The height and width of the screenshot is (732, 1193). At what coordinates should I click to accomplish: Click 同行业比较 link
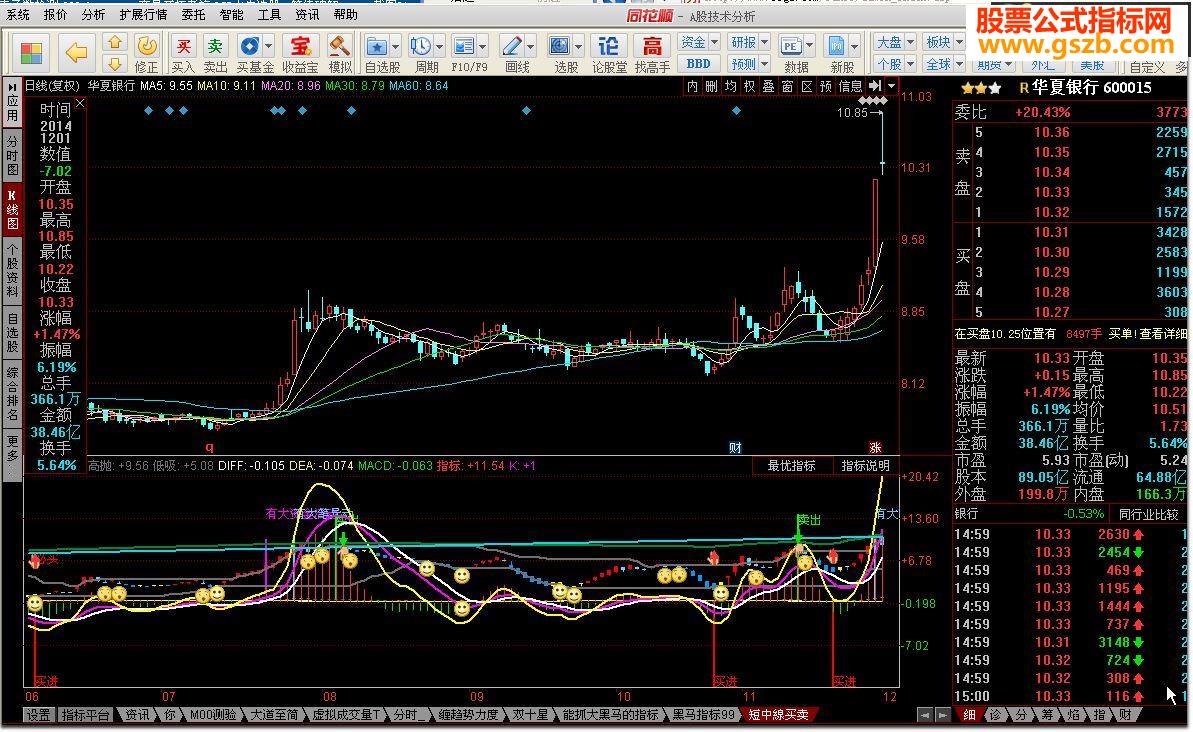[1148, 514]
